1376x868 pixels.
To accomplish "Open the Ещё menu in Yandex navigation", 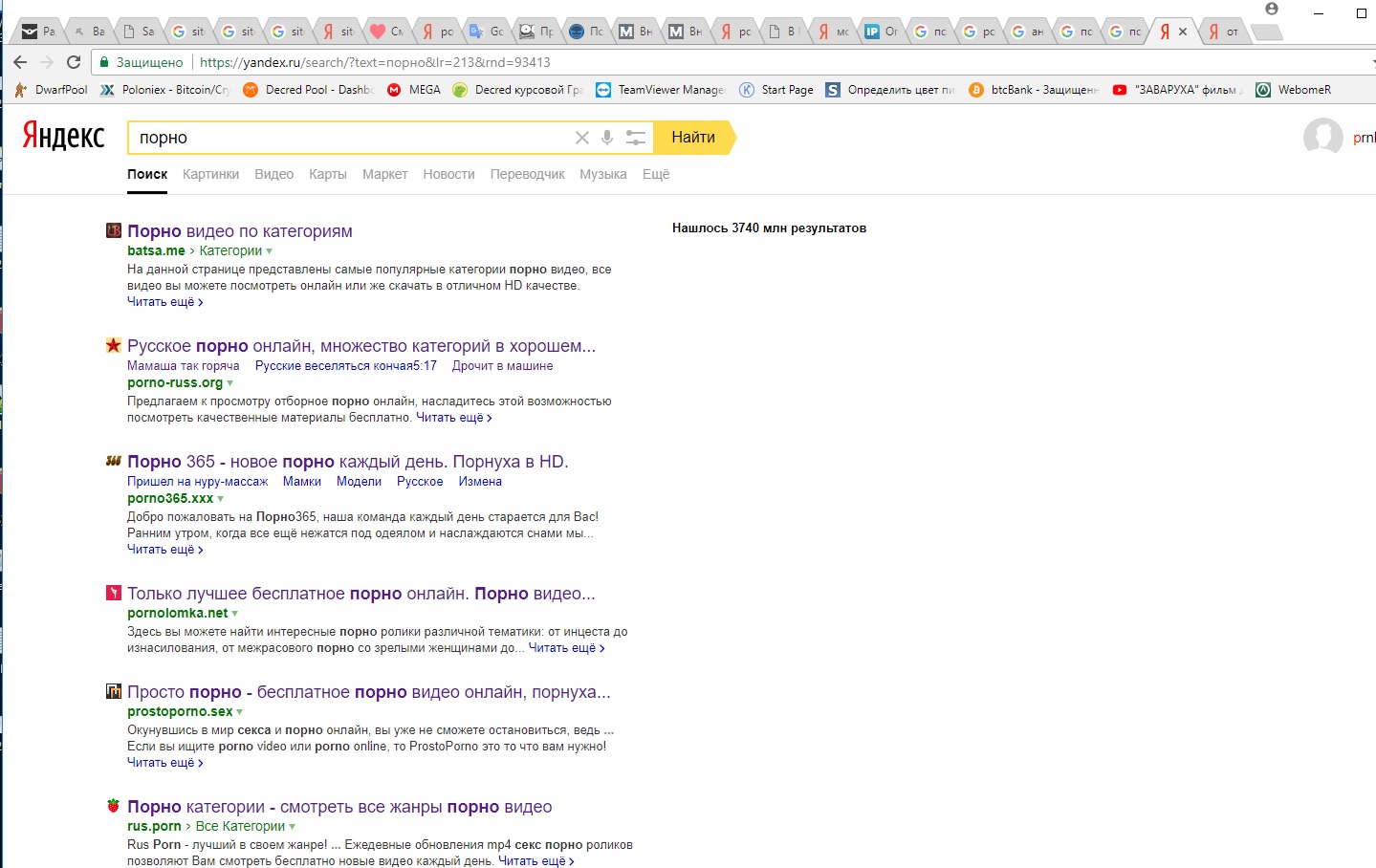I will pos(656,174).
